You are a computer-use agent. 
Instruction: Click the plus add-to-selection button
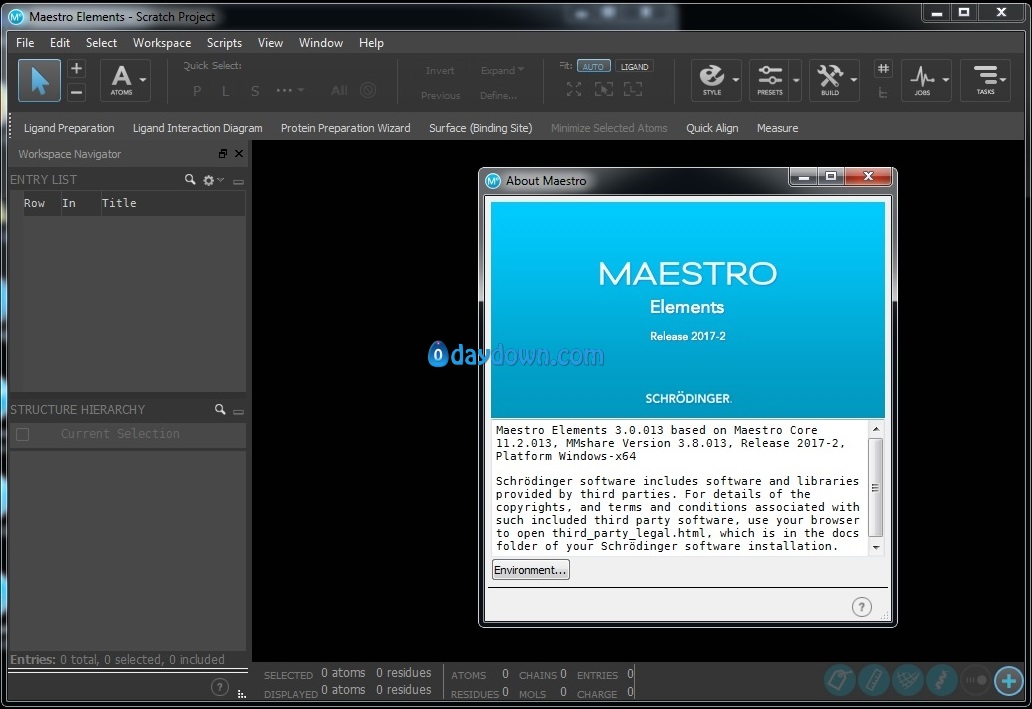click(x=76, y=68)
